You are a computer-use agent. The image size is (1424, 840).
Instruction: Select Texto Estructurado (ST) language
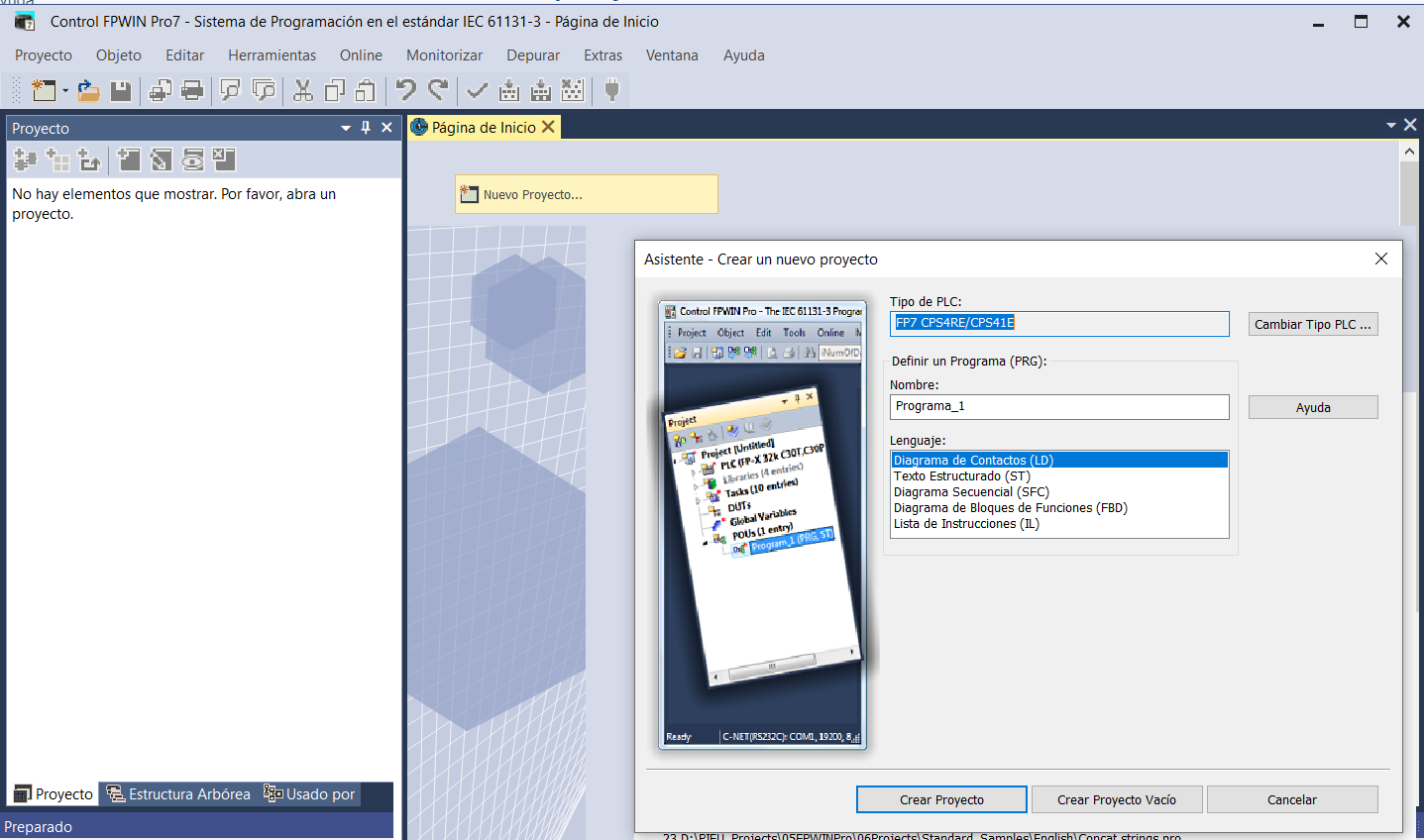pyautogui.click(x=1059, y=475)
